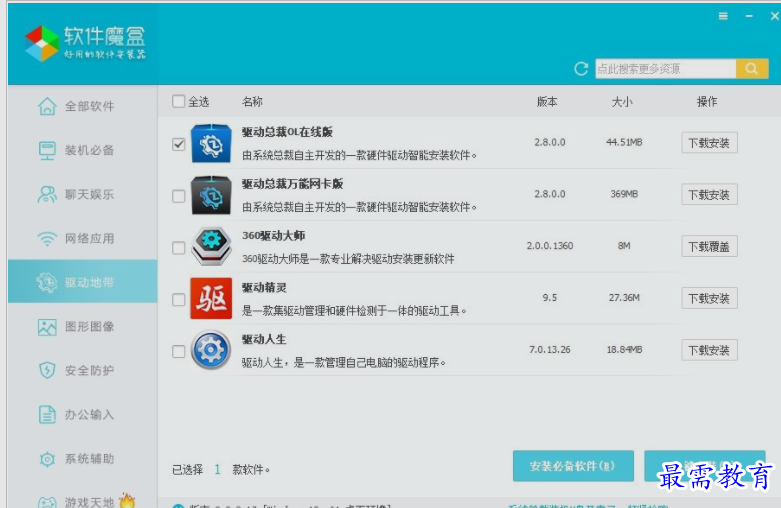
Task: Click 下载安装 for 驱动总裁万能网卡版
Action: (709, 195)
